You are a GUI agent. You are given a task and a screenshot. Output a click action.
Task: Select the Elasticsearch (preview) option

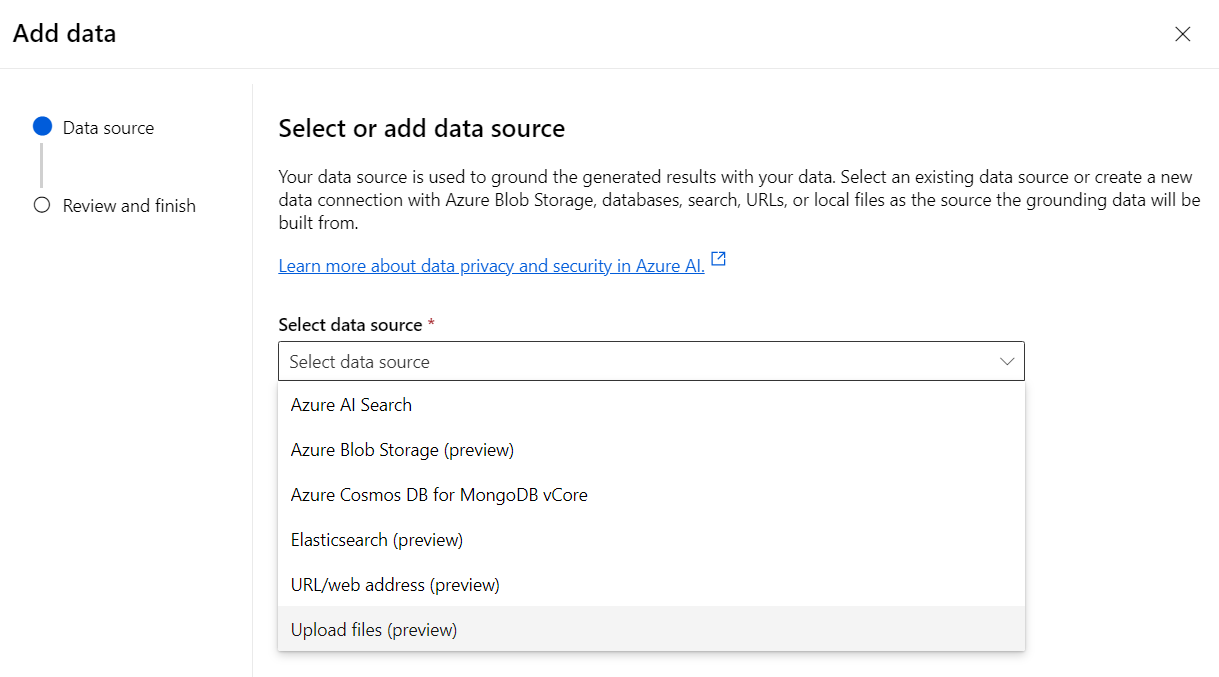[x=377, y=540]
